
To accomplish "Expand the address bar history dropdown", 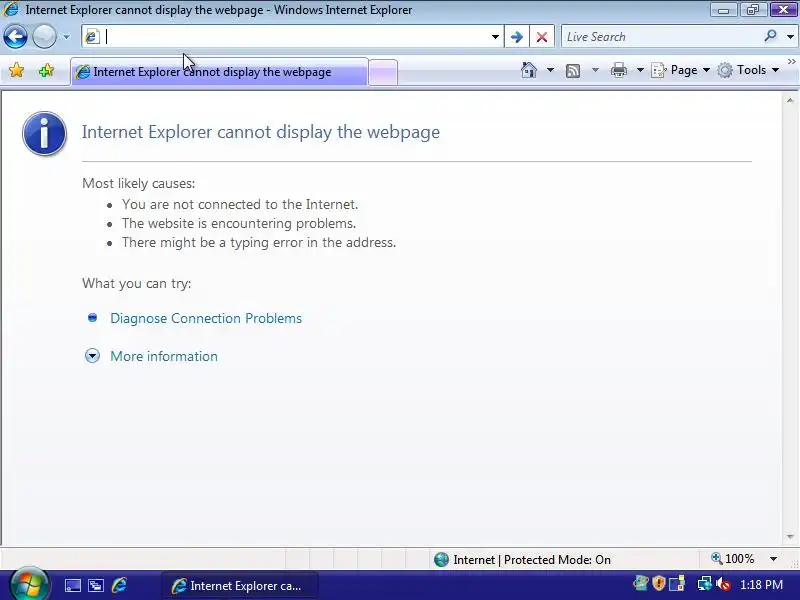I will click(495, 37).
